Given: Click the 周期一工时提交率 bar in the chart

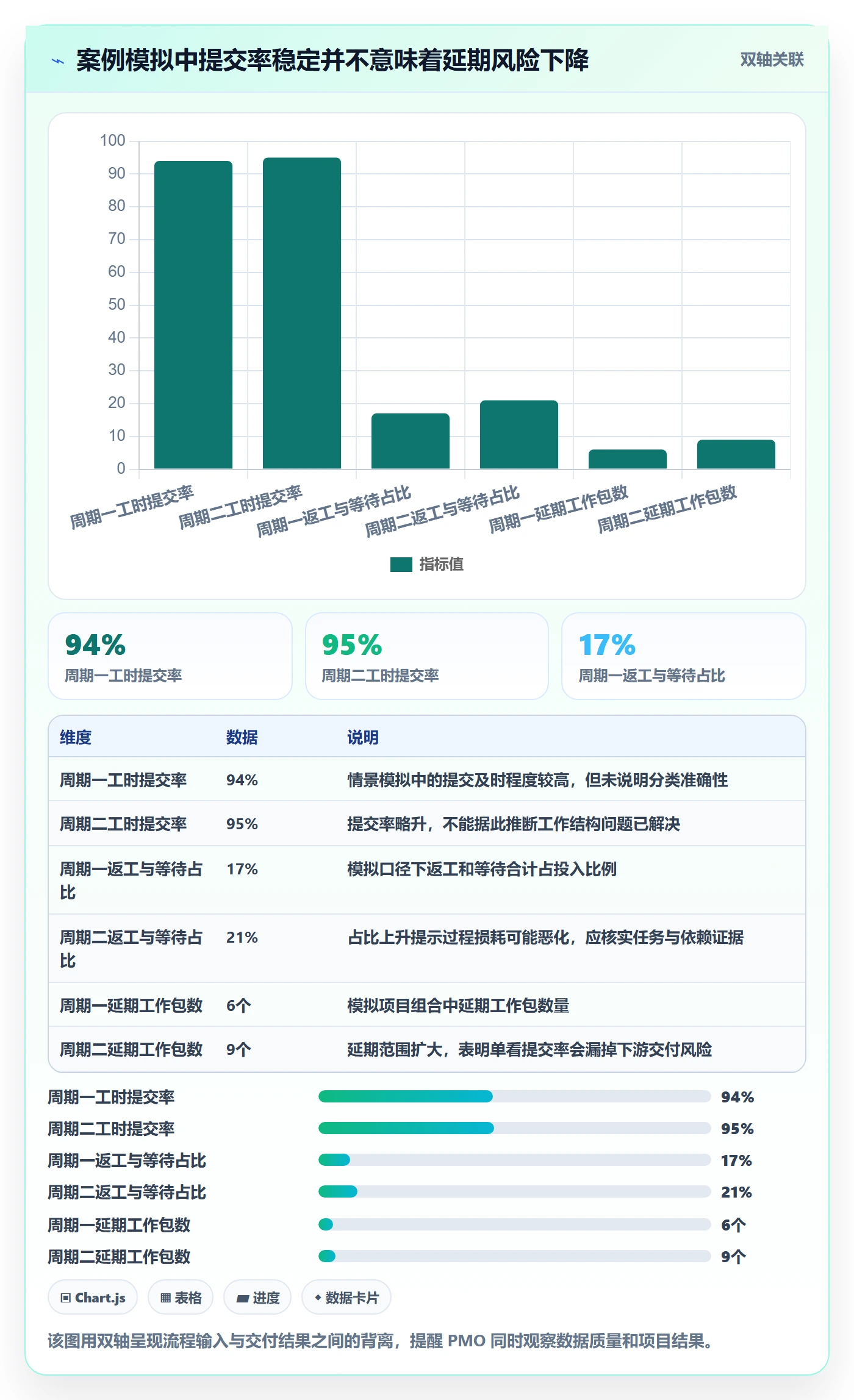Looking at the screenshot, I should point(193,315).
